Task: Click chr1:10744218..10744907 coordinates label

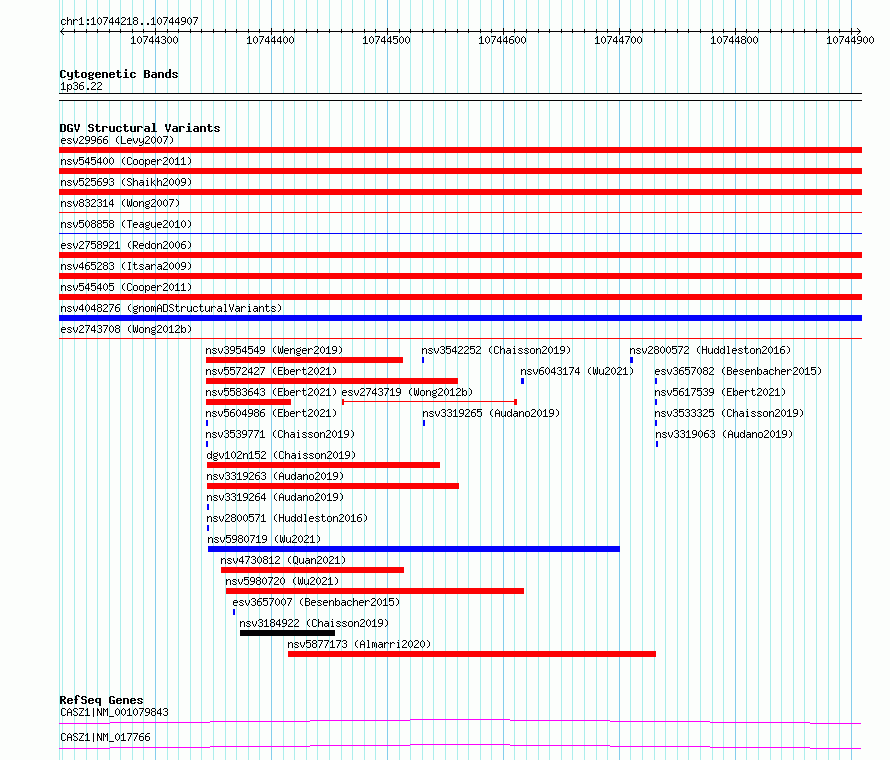Action: [x=129, y=21]
